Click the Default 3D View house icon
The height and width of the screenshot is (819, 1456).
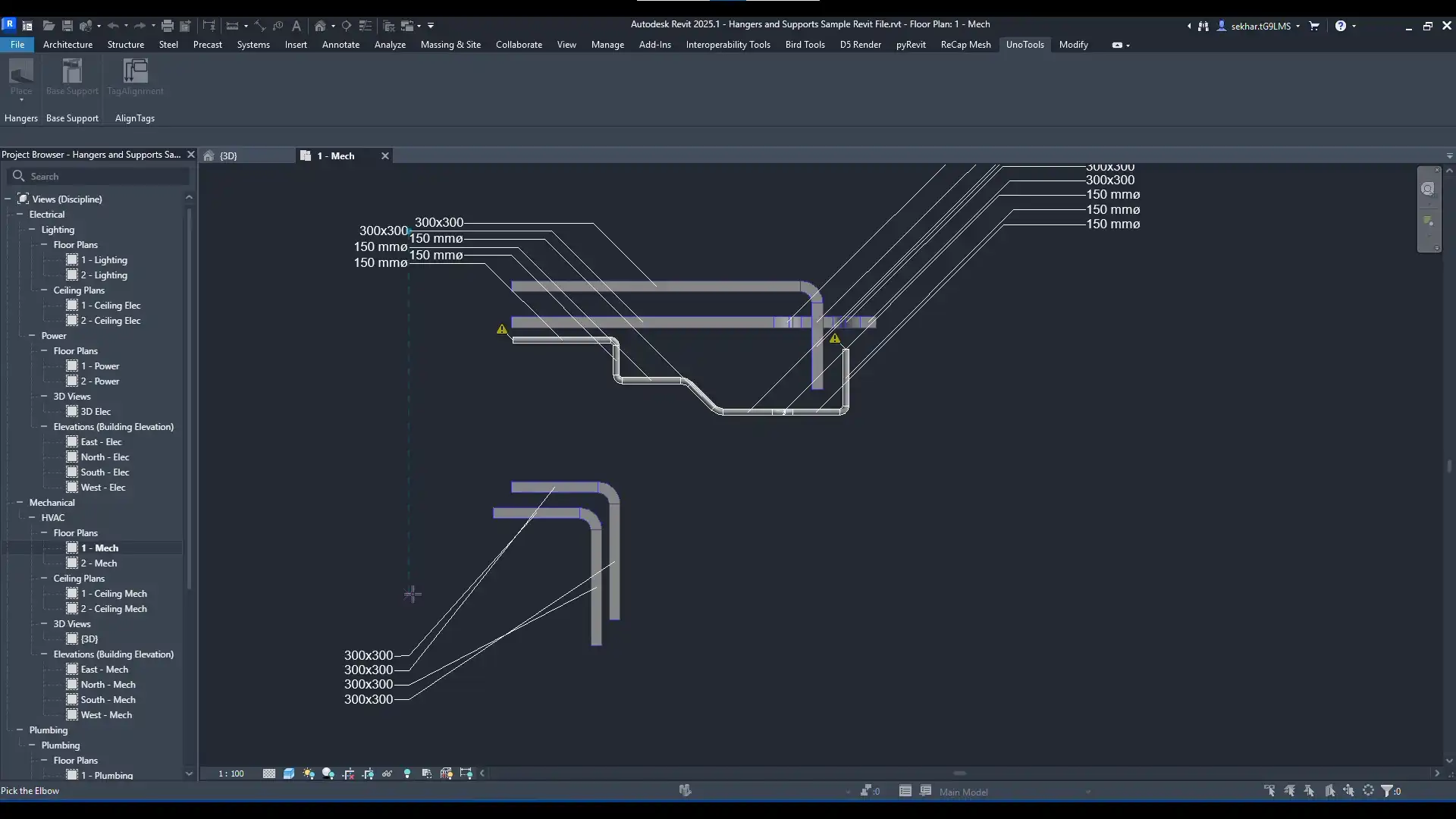(320, 26)
